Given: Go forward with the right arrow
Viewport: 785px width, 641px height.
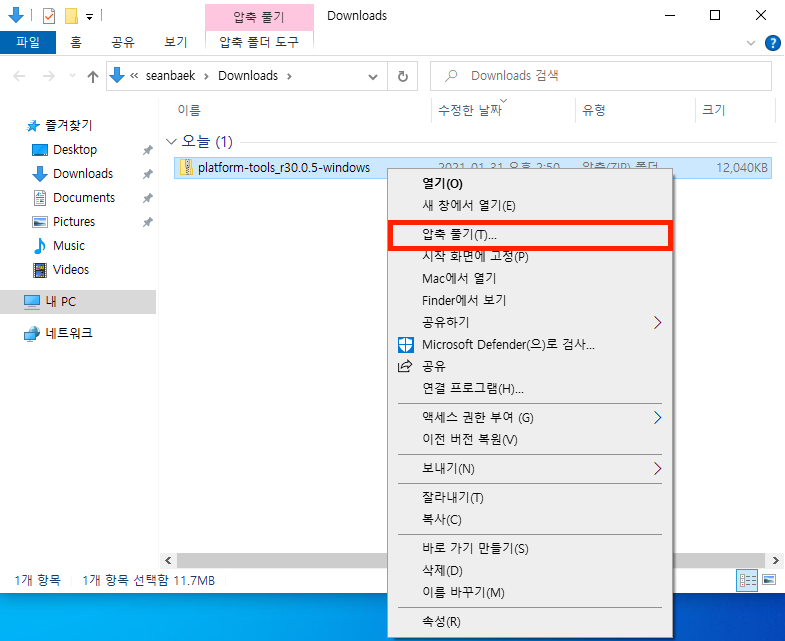Looking at the screenshot, I should click(x=49, y=76).
